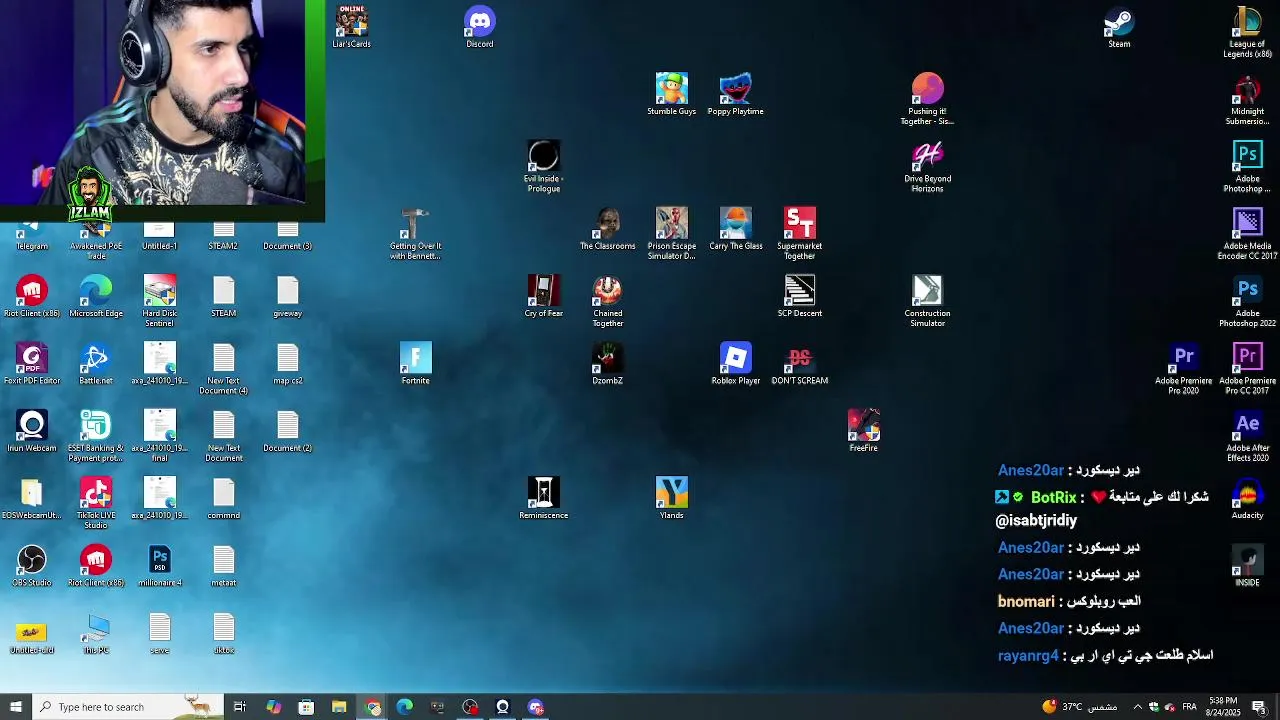The height and width of the screenshot is (720, 1280).
Task: Launch Adobe Media Encoder CC 2017
Action: pos(1247,234)
